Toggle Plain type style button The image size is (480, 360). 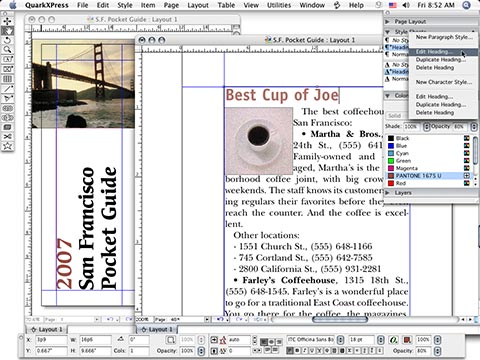pos(290,351)
